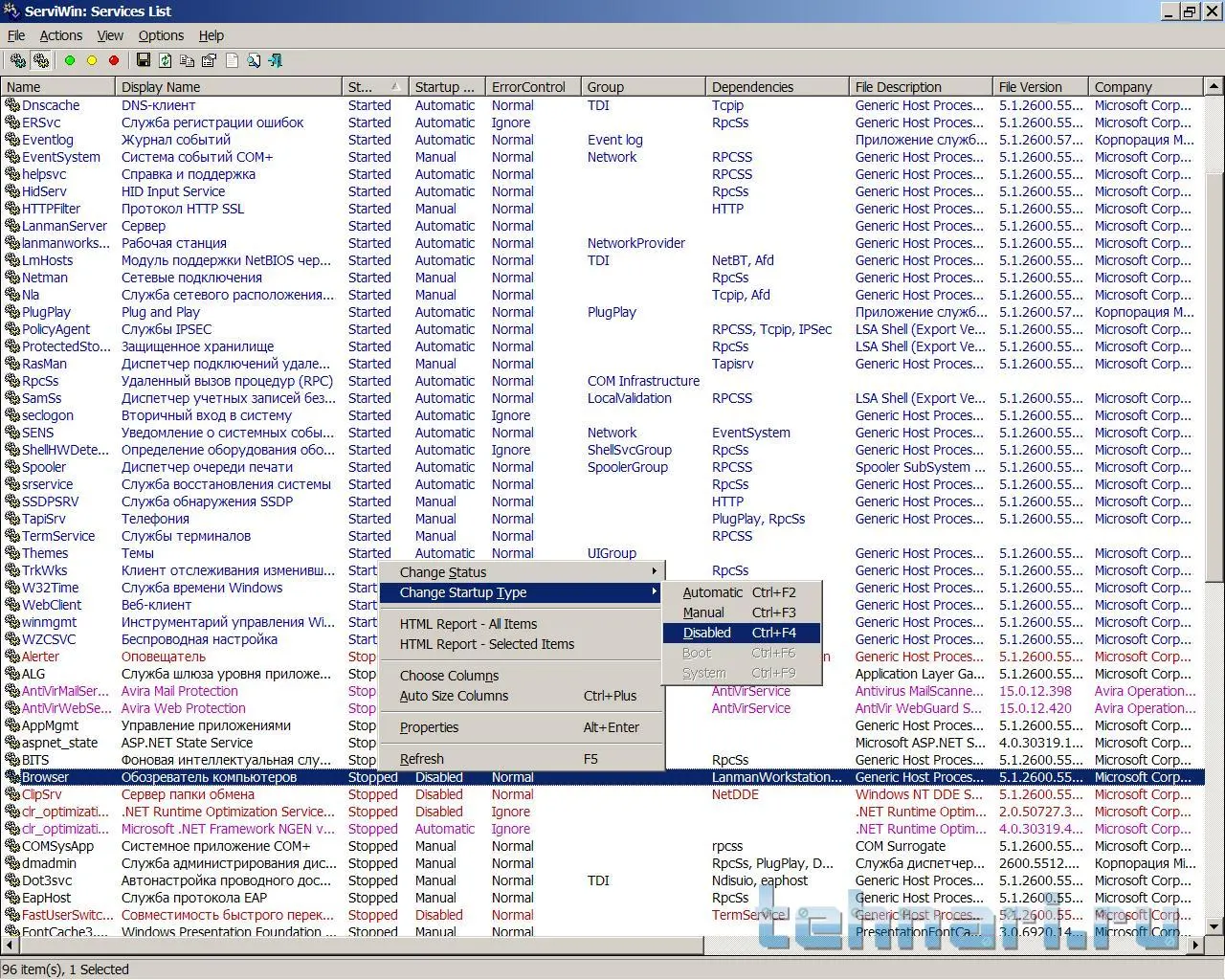Open Properties via the toolbar icon
1225x980 pixels.
coord(210,61)
